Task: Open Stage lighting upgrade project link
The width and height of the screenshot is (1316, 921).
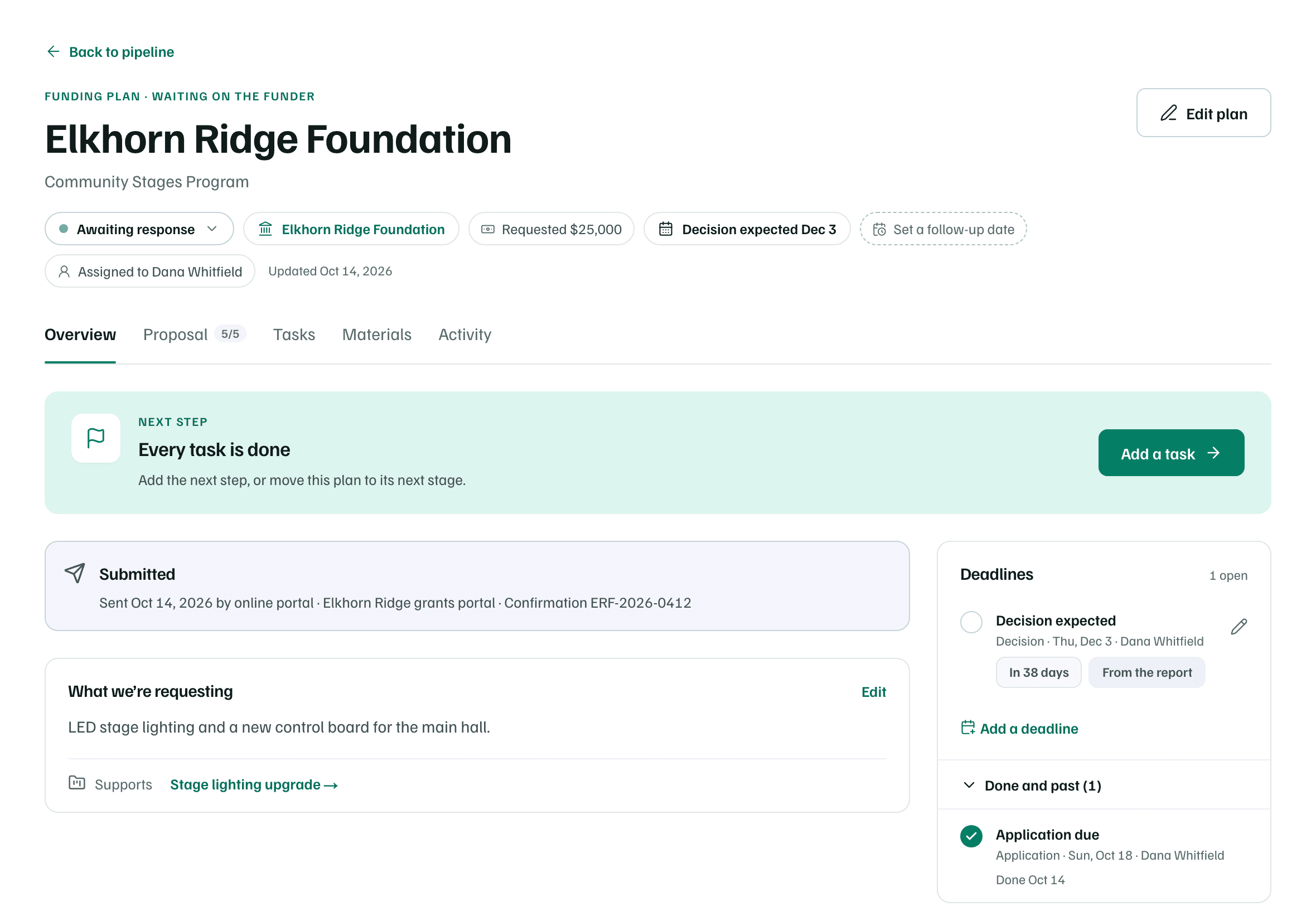Action: click(x=254, y=784)
